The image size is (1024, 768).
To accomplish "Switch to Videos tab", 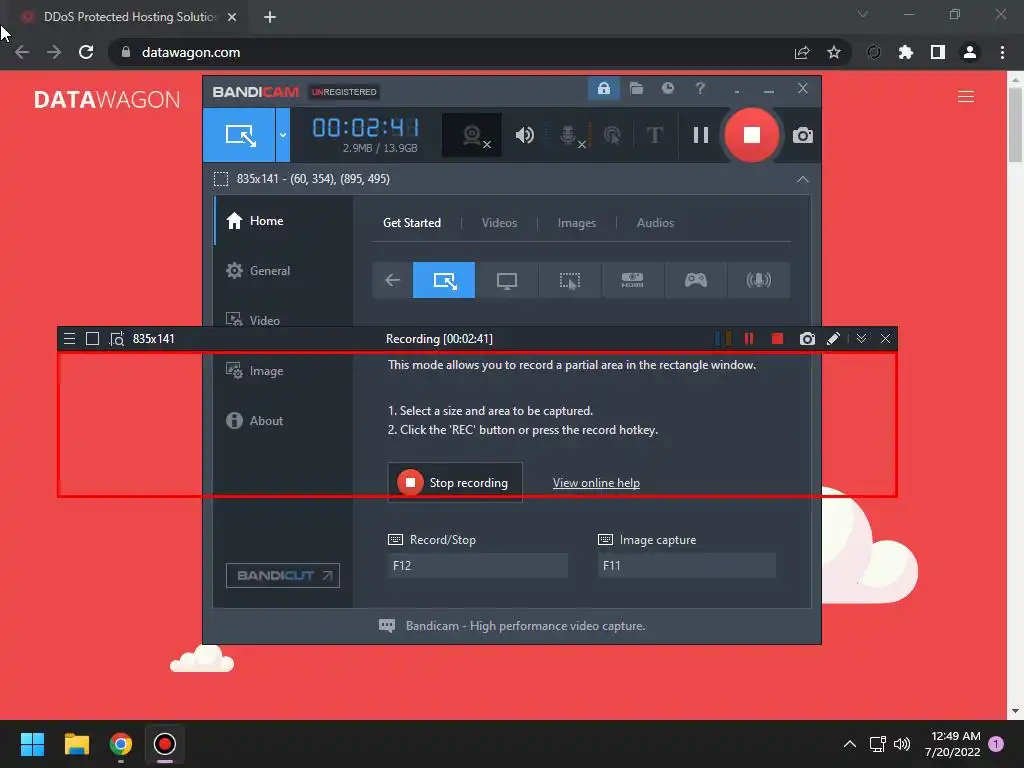I will [x=499, y=223].
